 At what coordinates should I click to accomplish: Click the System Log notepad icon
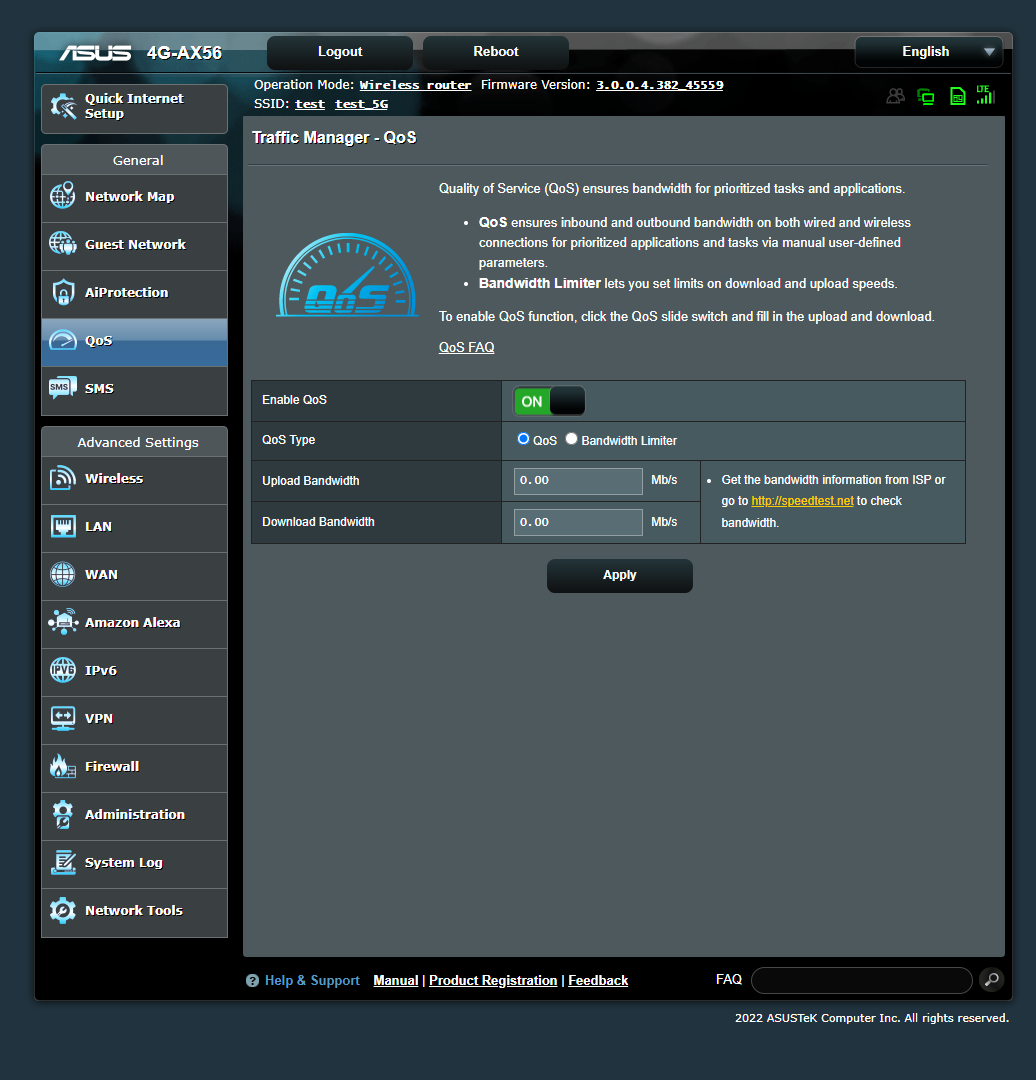(63, 862)
